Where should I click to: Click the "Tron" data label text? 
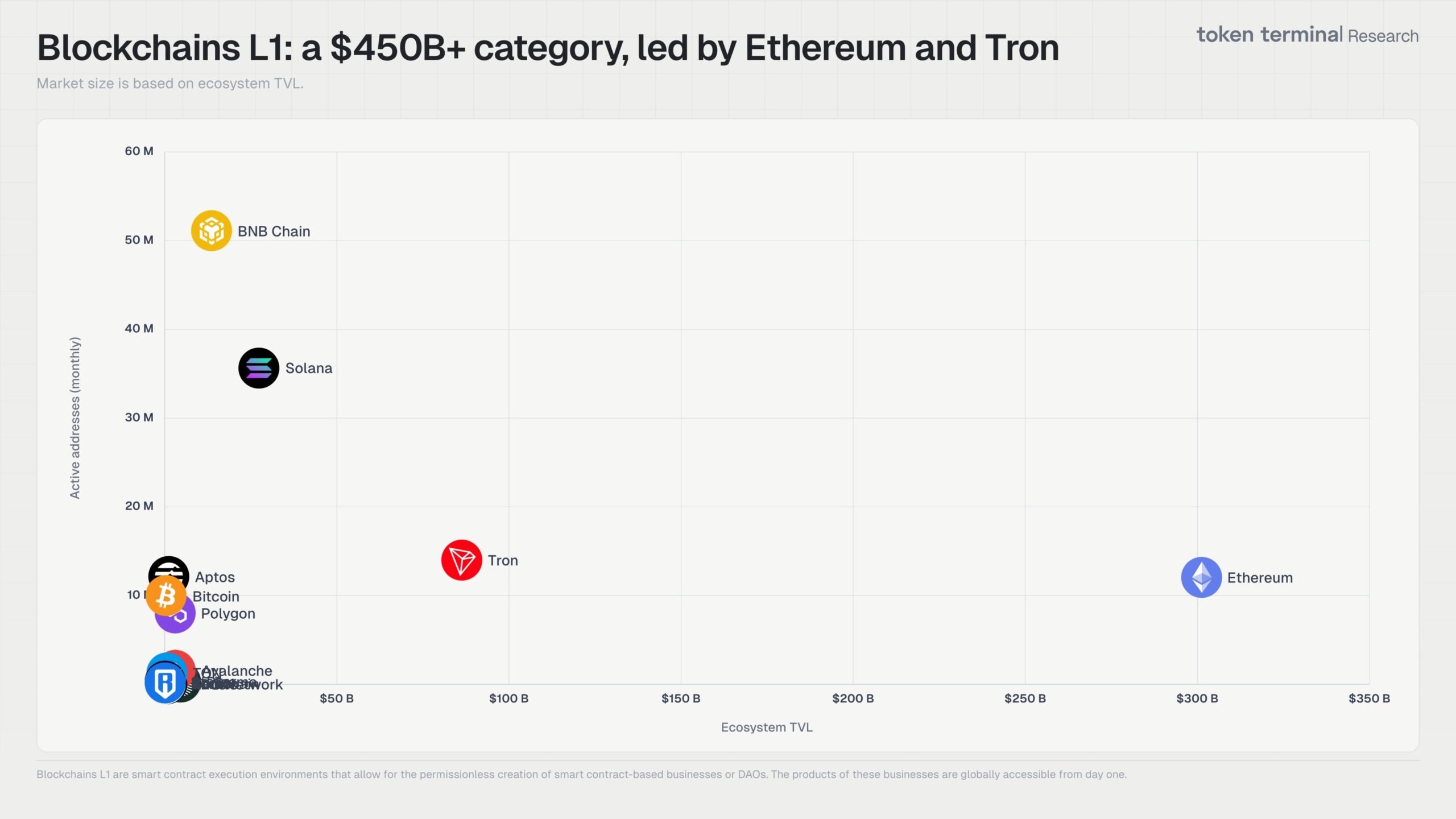(503, 561)
